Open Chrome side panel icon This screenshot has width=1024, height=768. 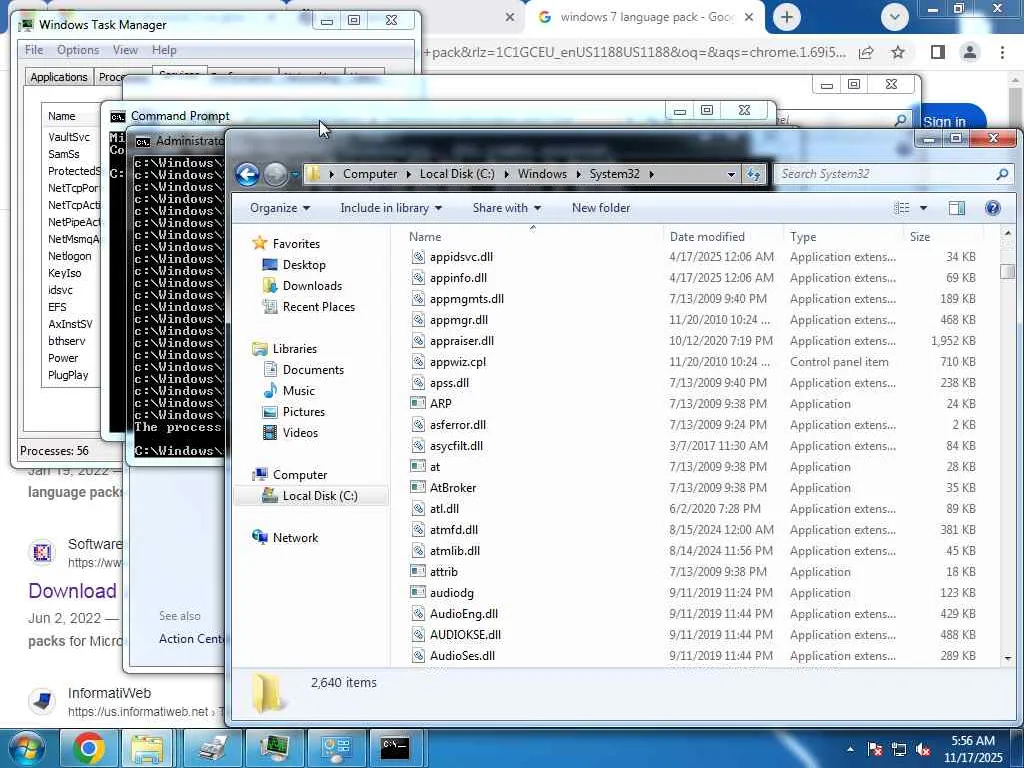click(x=938, y=52)
